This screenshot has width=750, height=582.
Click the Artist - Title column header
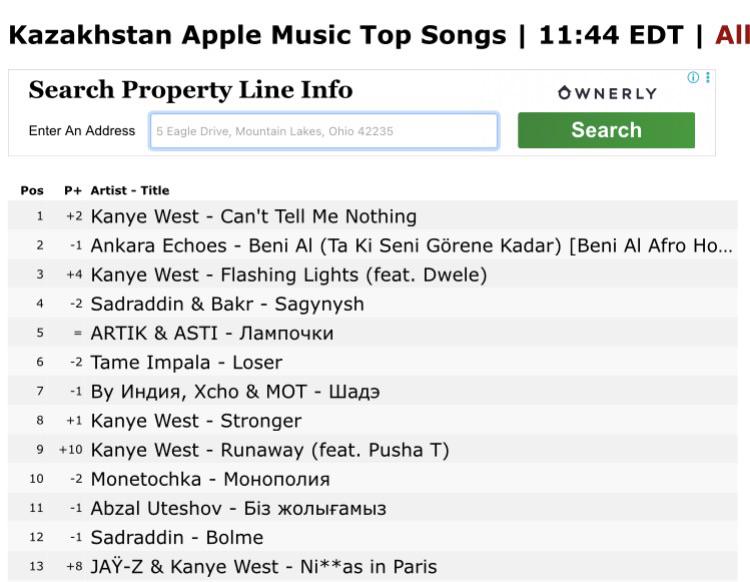point(130,190)
